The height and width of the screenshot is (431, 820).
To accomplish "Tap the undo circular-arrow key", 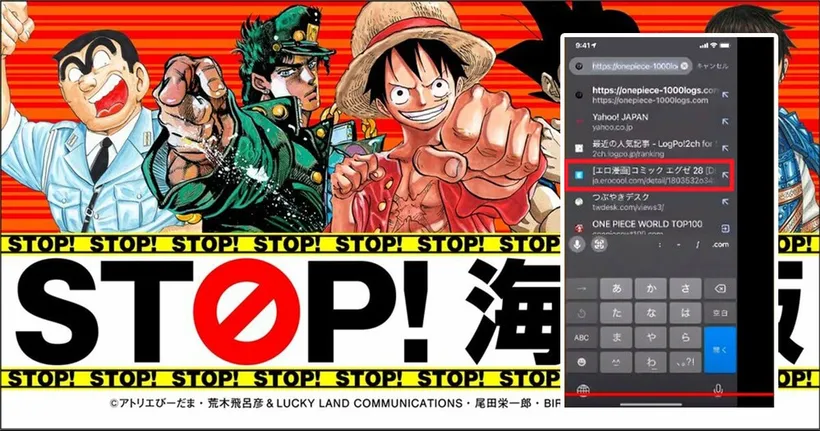I will tap(582, 313).
